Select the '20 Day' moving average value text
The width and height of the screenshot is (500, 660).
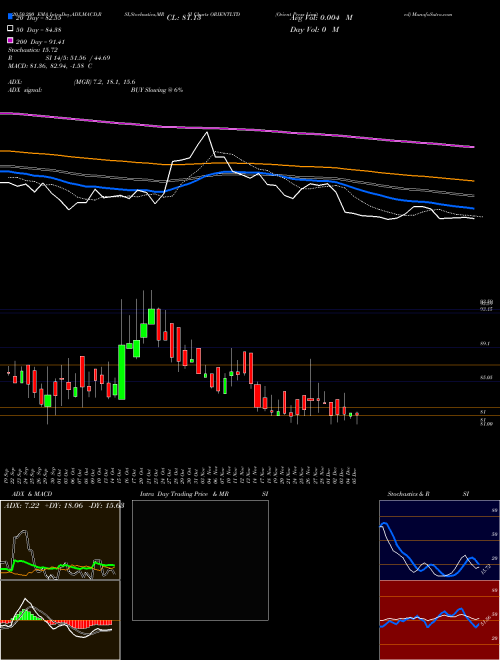[x=39, y=18]
